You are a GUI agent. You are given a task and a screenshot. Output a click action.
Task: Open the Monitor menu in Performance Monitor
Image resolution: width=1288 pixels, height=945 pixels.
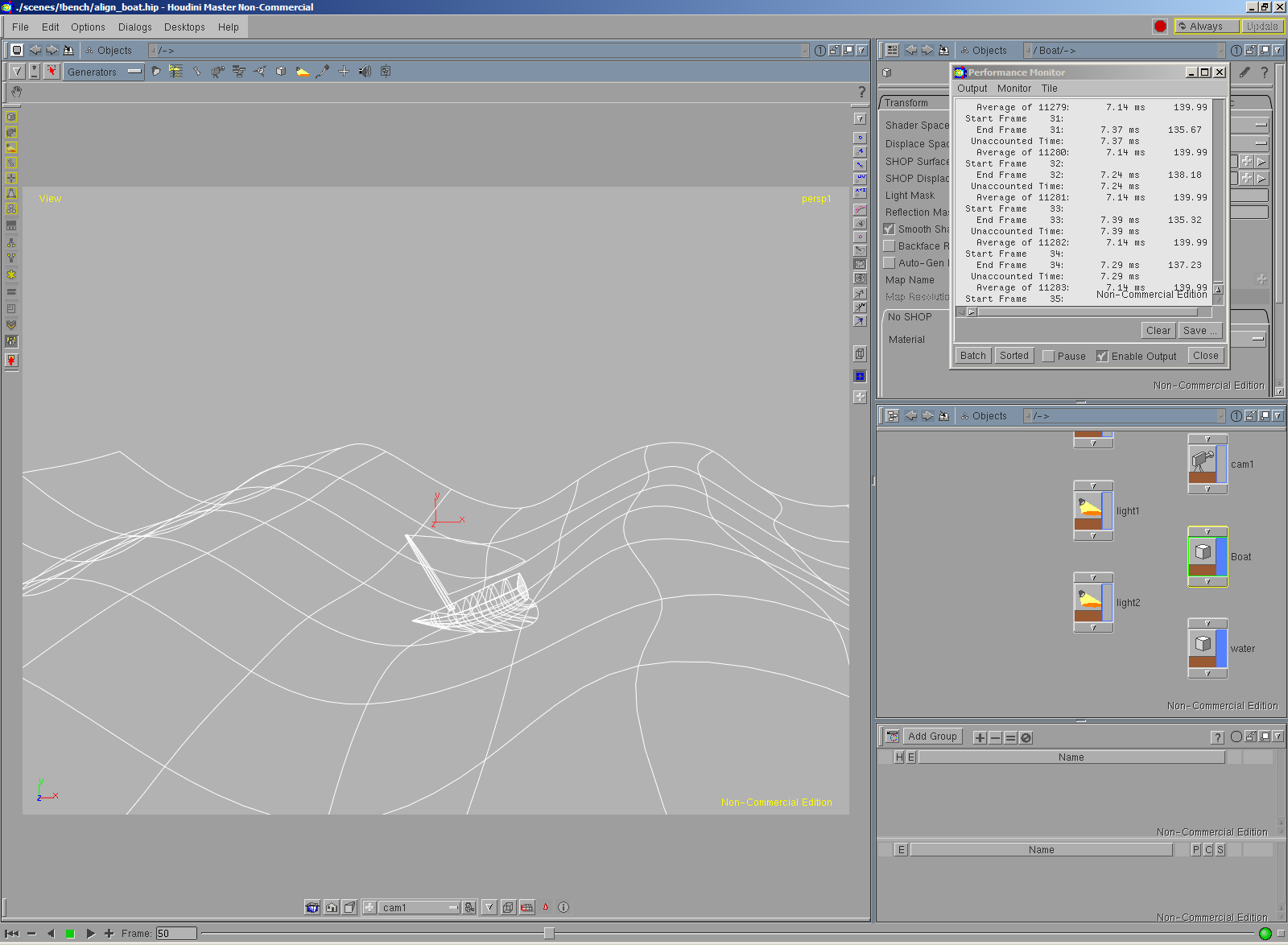point(1013,89)
